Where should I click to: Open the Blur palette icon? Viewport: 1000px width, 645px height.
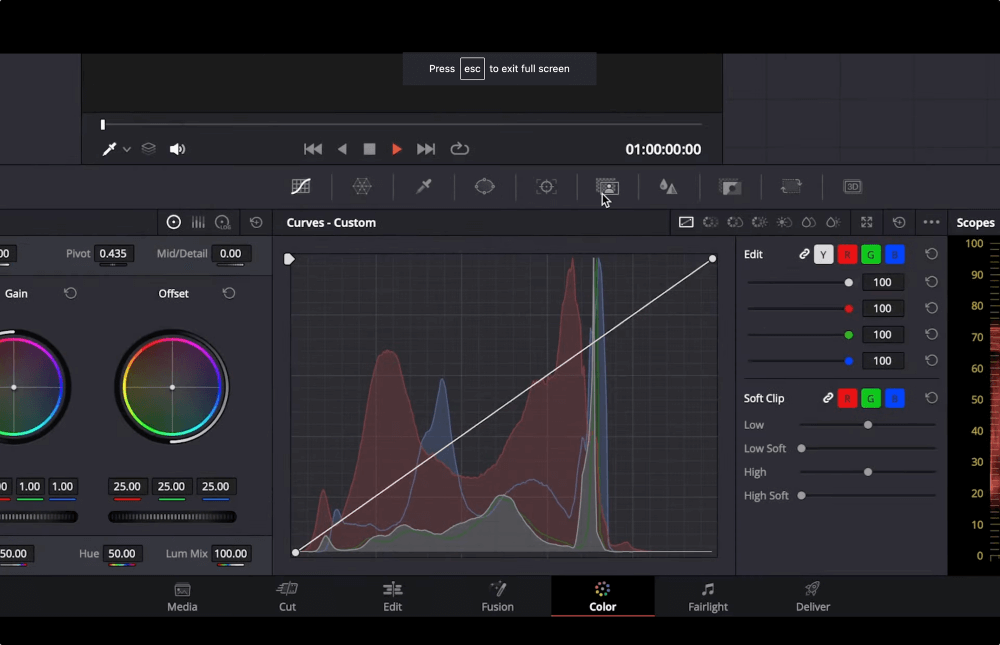pos(668,186)
